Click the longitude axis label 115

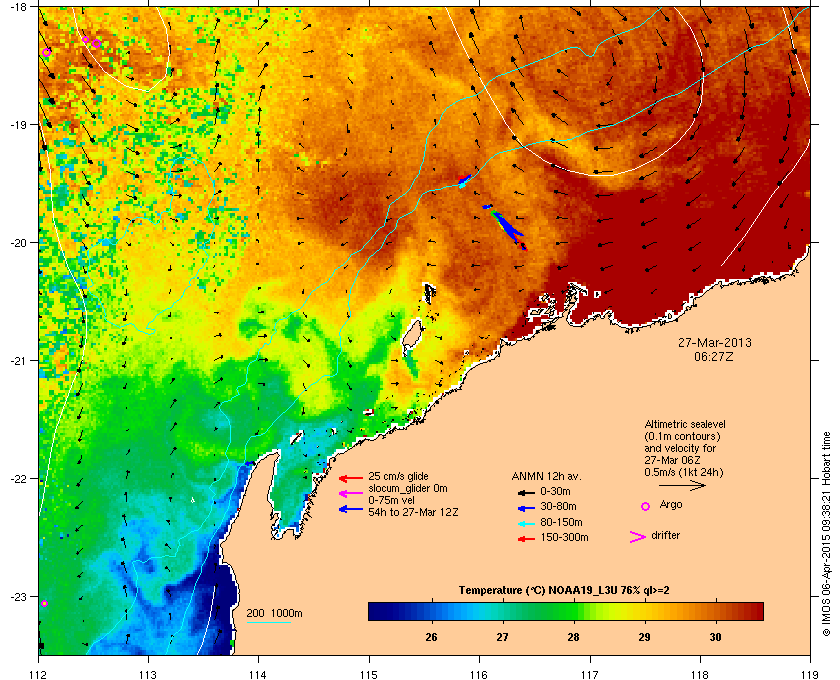tap(369, 674)
